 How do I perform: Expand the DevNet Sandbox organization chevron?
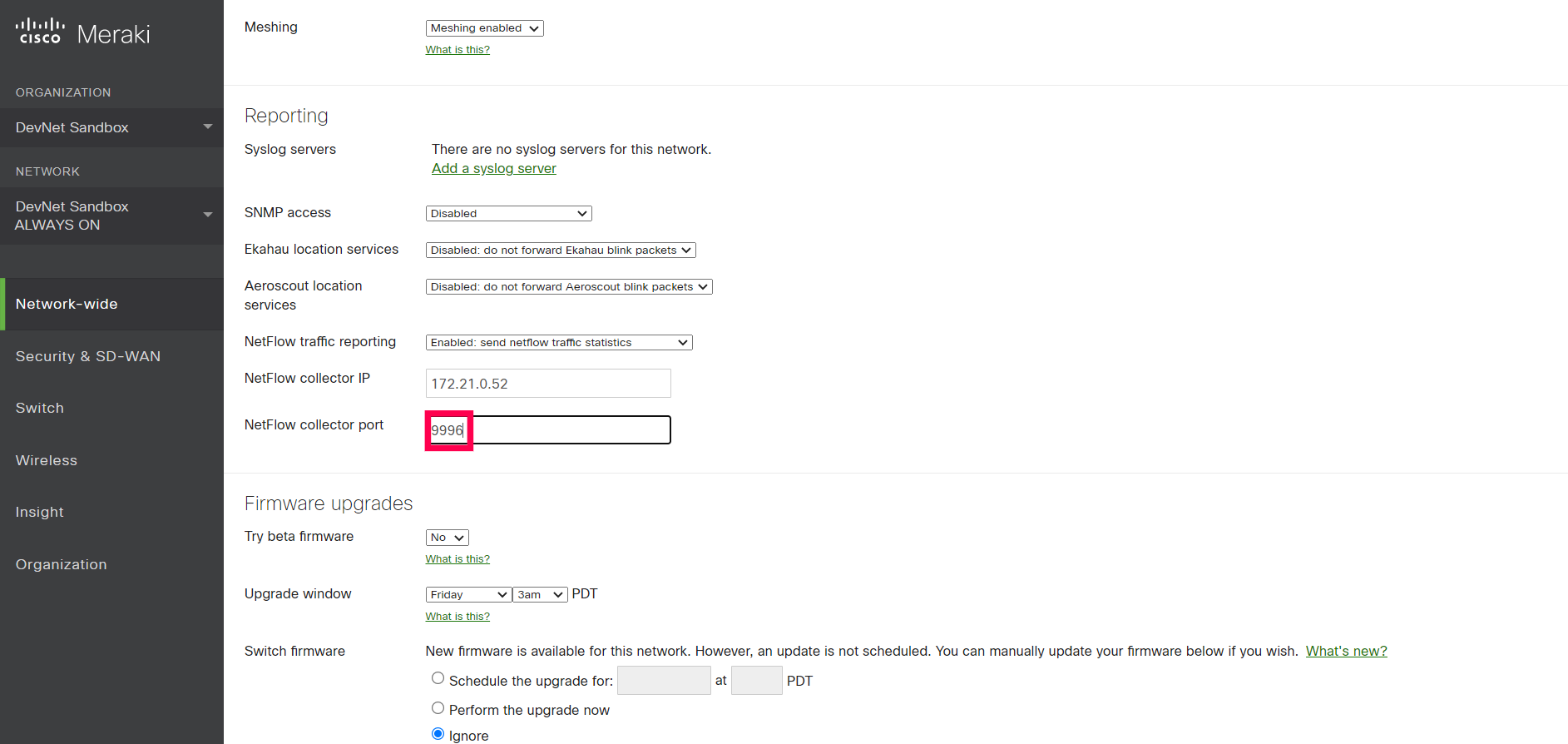tap(207, 127)
